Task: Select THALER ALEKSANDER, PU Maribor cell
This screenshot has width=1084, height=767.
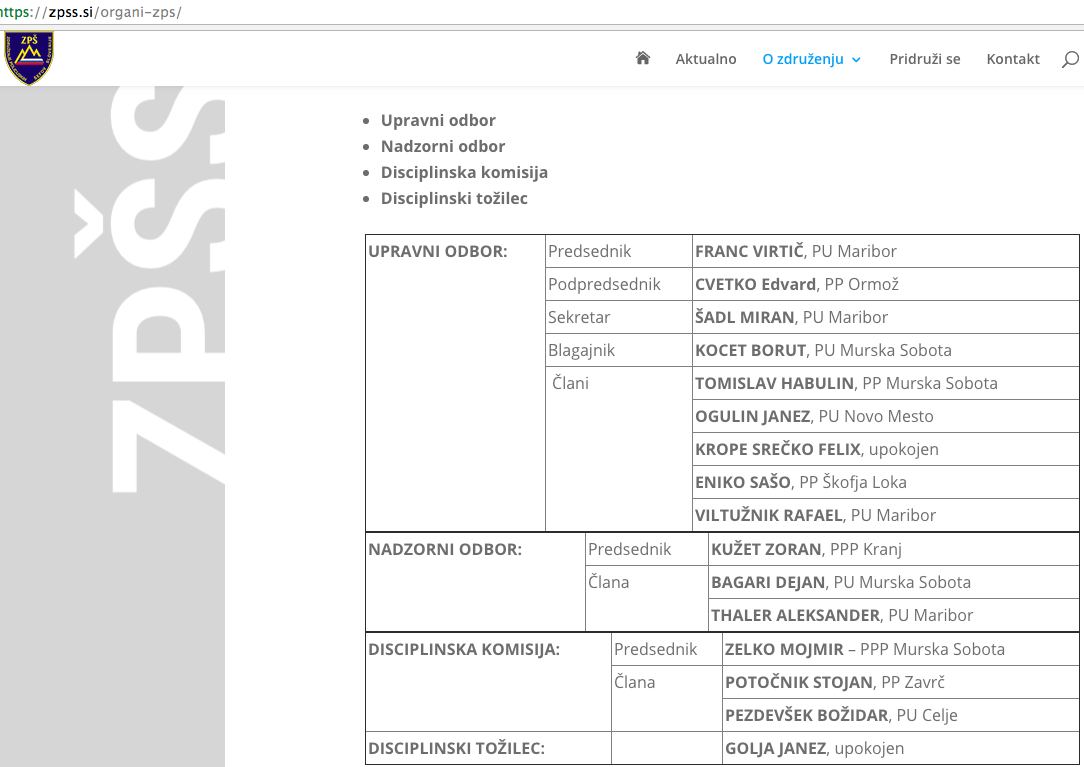Action: click(894, 615)
